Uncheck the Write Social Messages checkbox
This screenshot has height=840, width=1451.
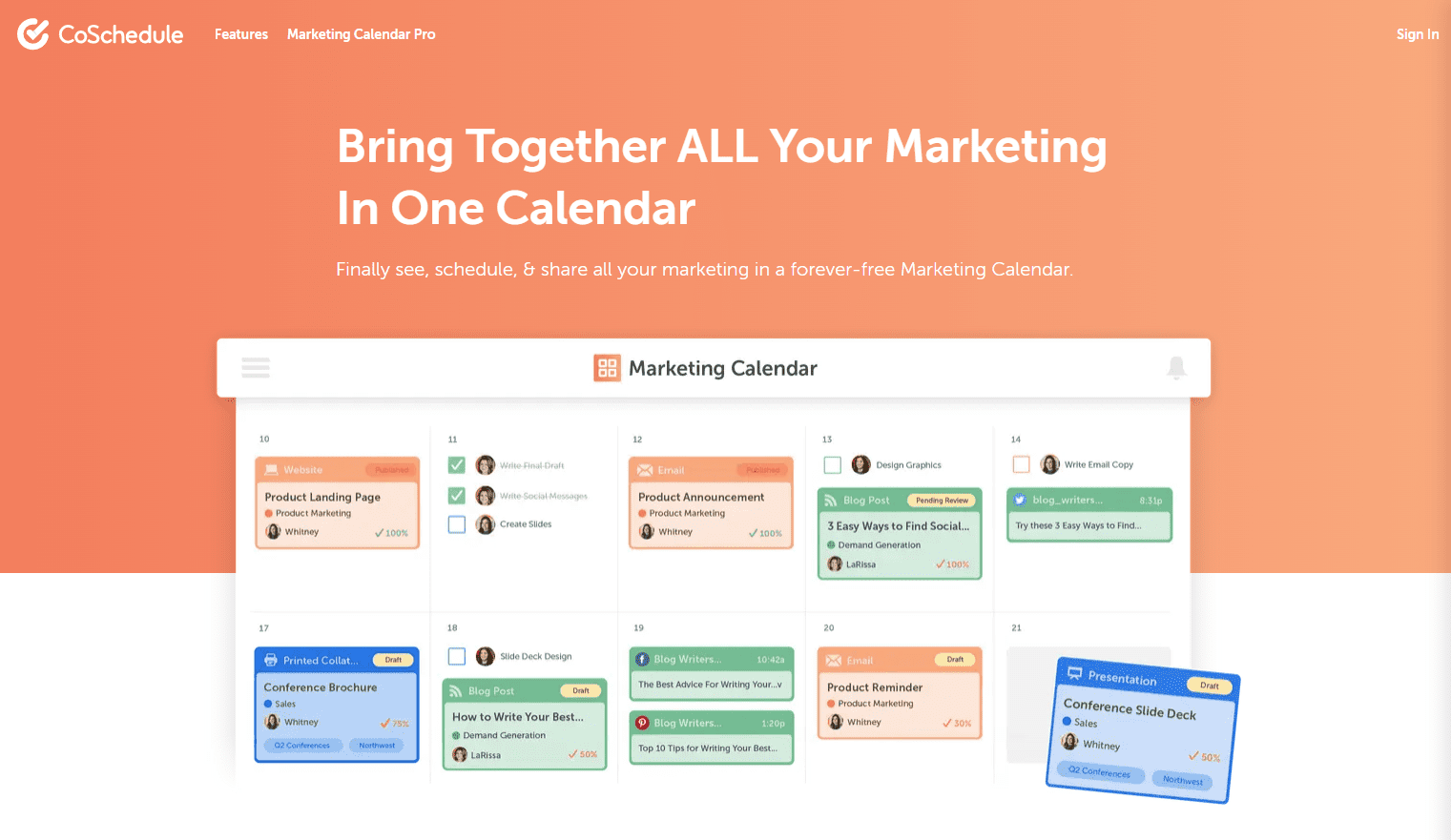tap(457, 496)
